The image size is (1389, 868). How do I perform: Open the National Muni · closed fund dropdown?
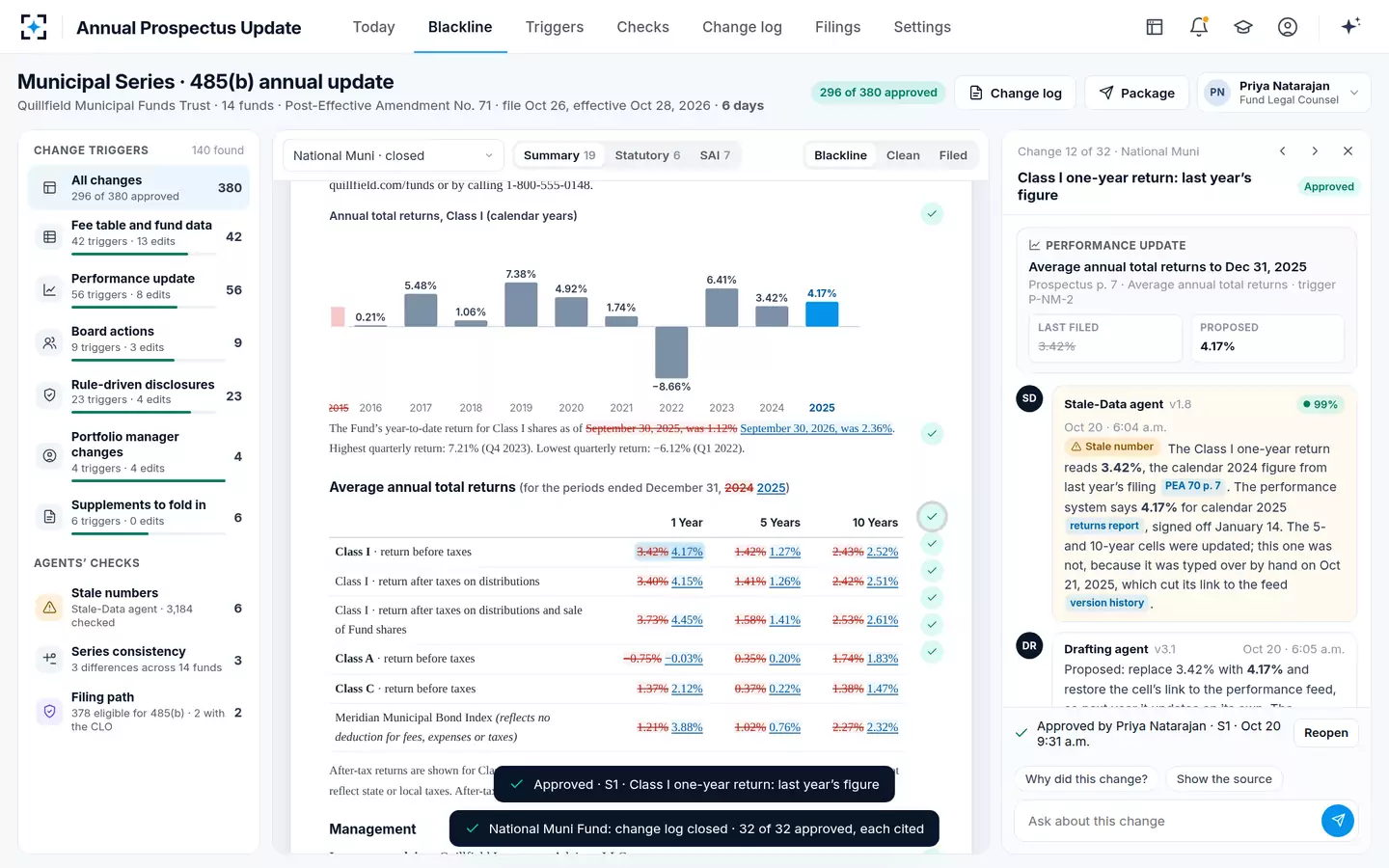(393, 155)
